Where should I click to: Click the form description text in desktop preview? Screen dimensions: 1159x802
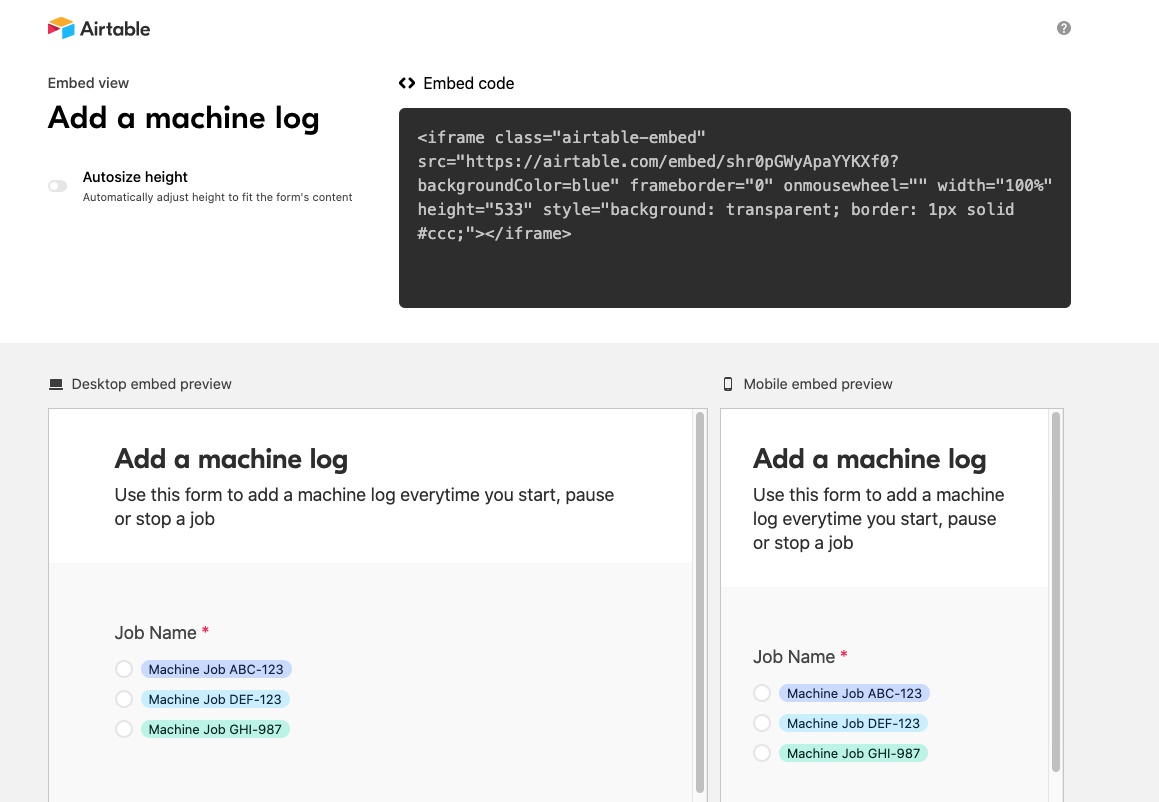coord(364,506)
